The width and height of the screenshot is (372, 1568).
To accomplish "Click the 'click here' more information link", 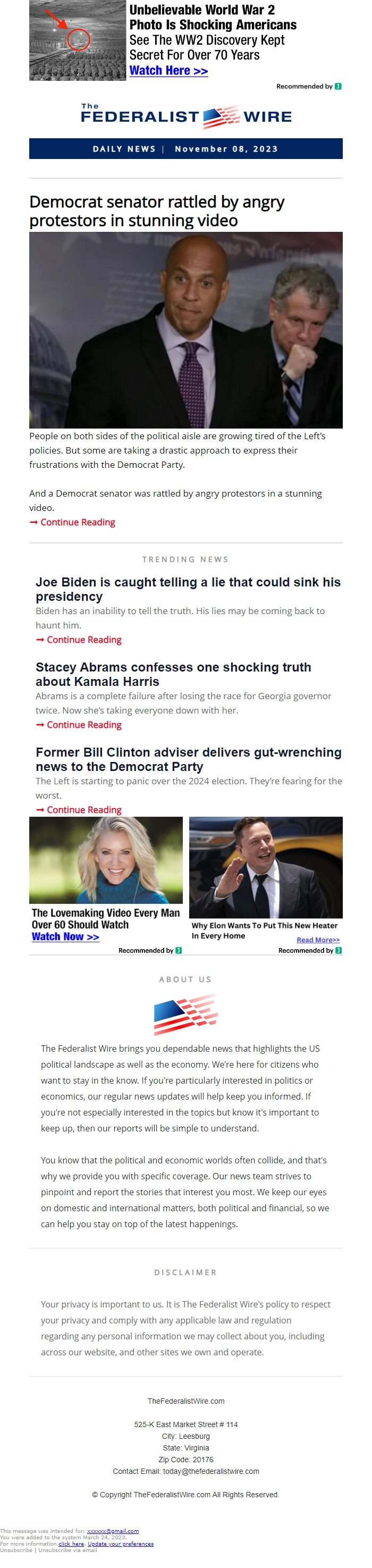I will 71,1544.
